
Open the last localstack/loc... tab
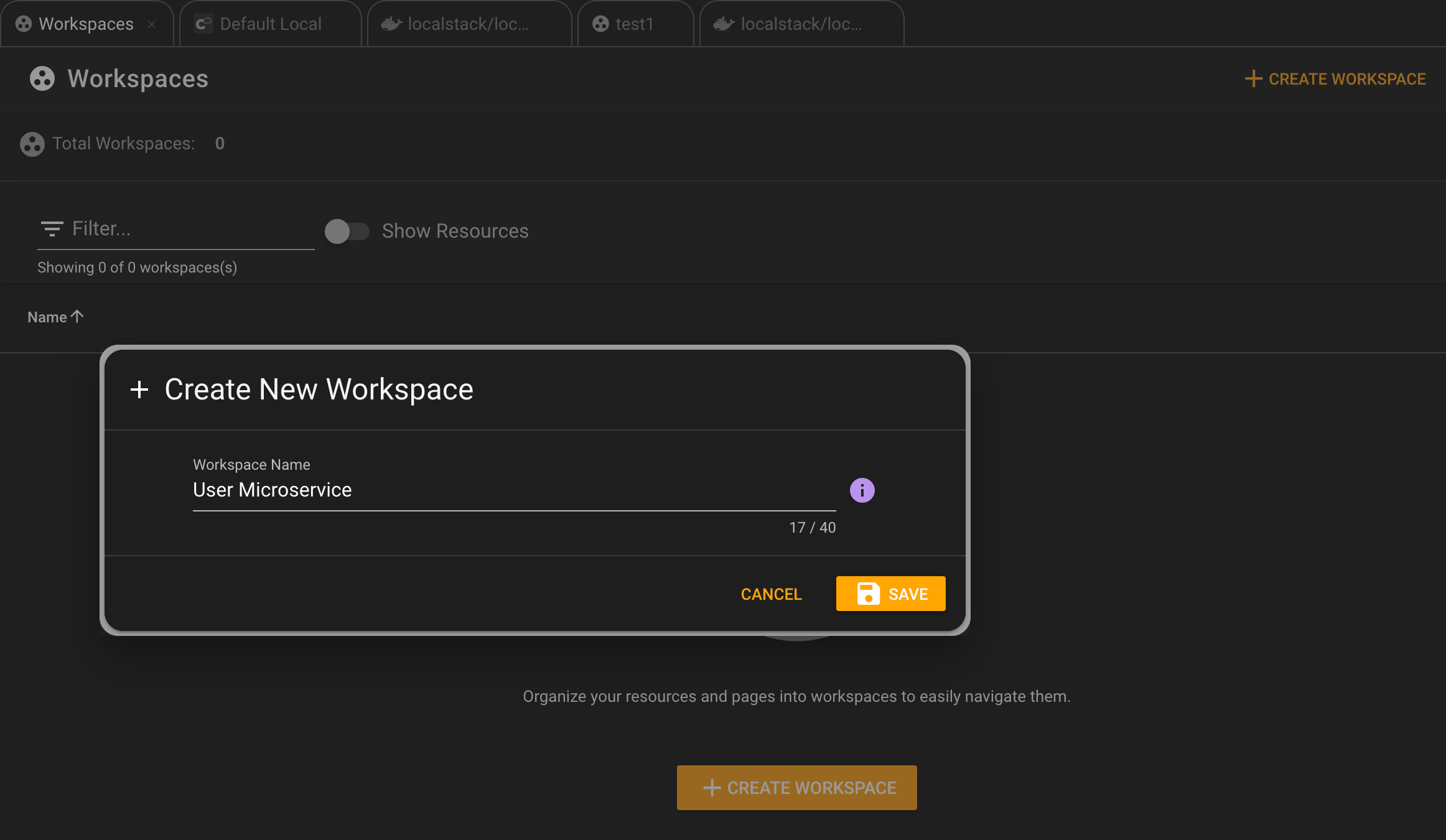(x=801, y=24)
